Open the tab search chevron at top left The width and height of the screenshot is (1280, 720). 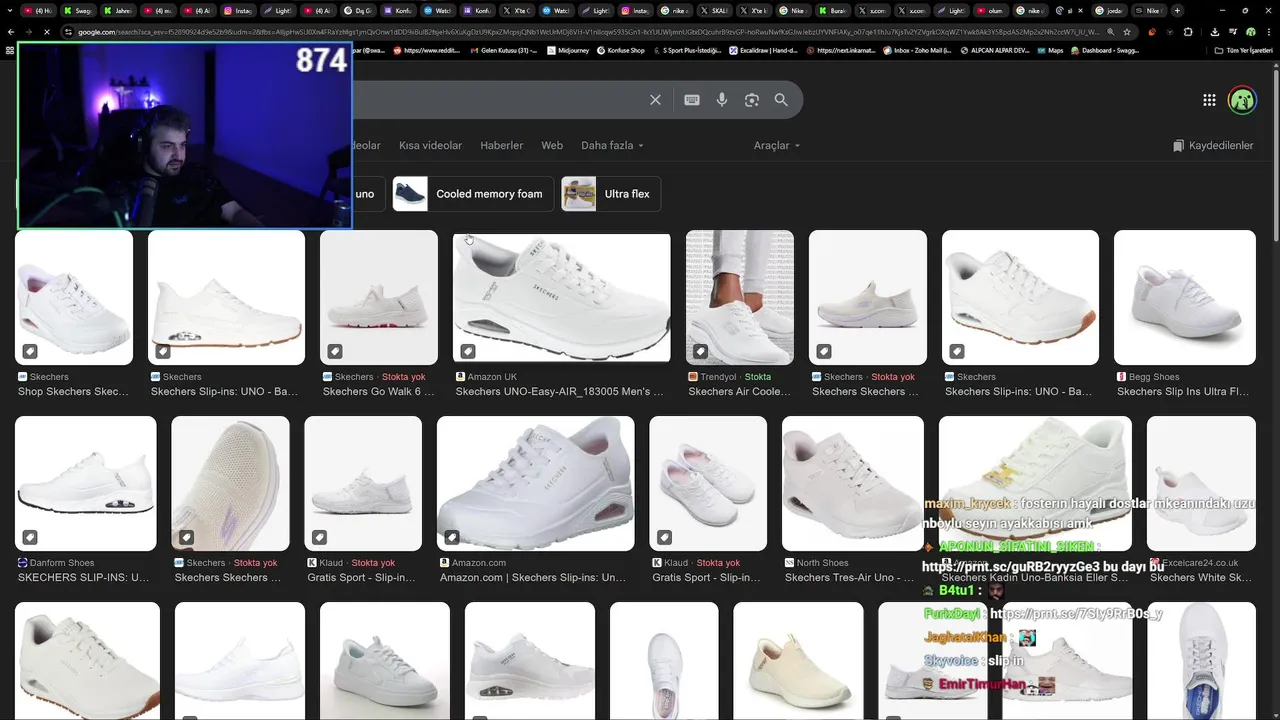tap(10, 10)
